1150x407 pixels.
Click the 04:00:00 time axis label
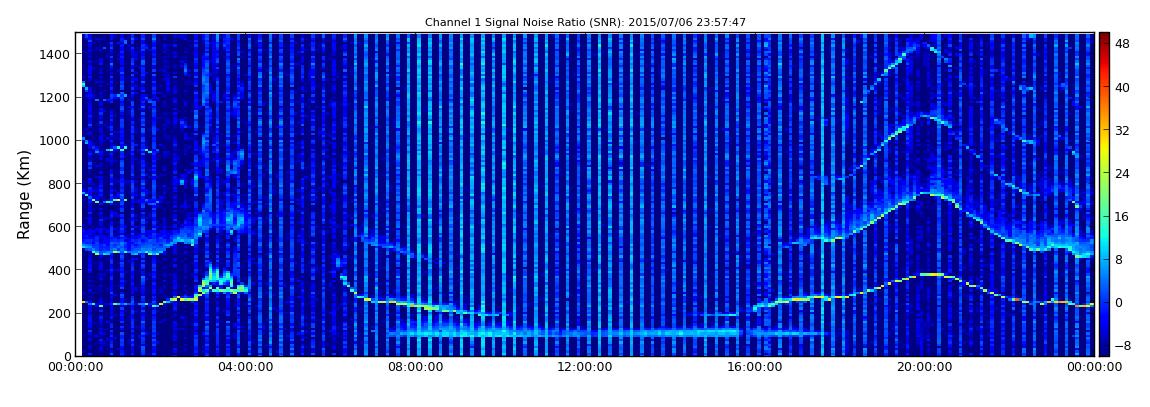point(245,367)
